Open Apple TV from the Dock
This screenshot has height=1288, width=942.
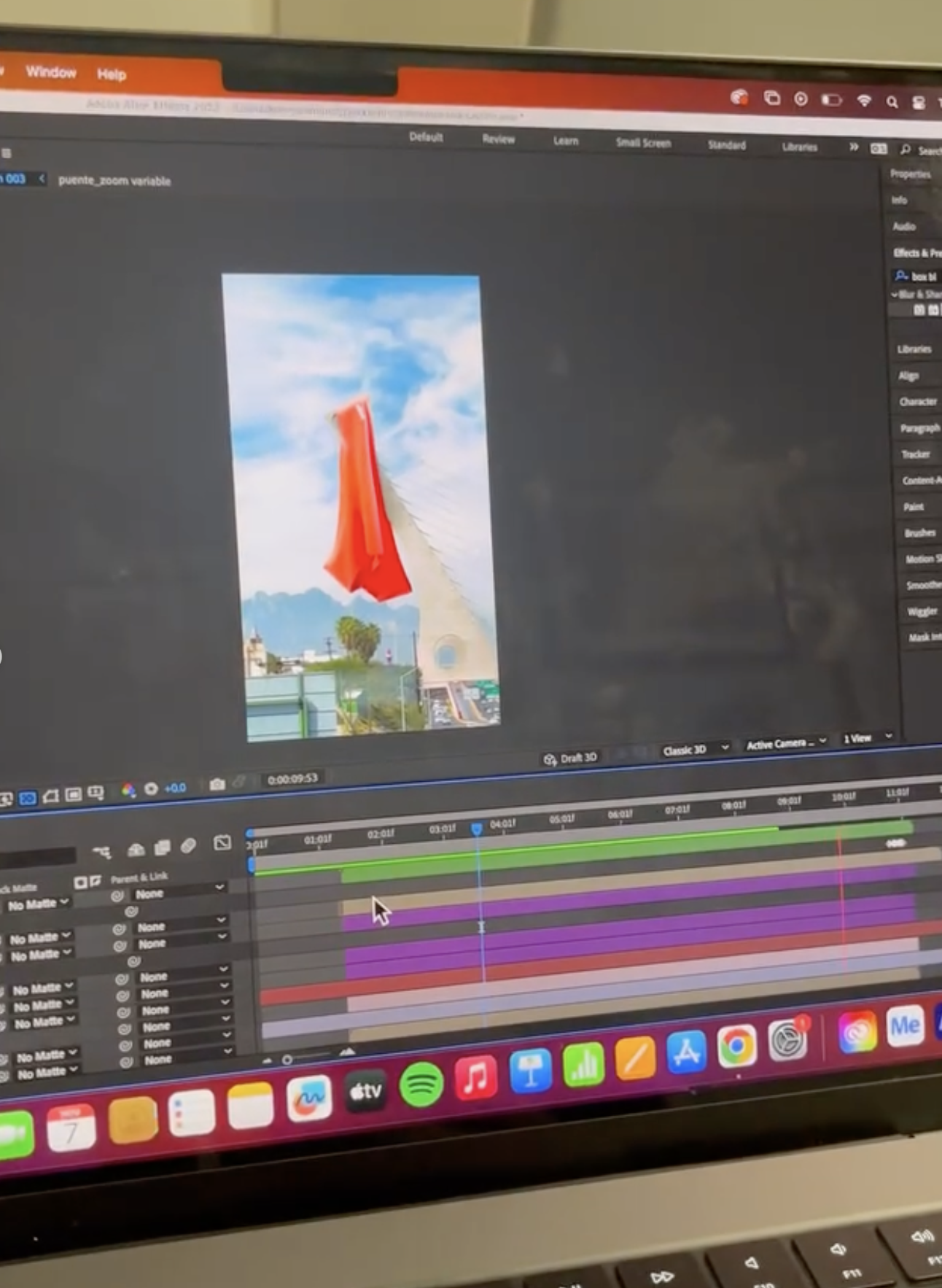pos(365,1091)
